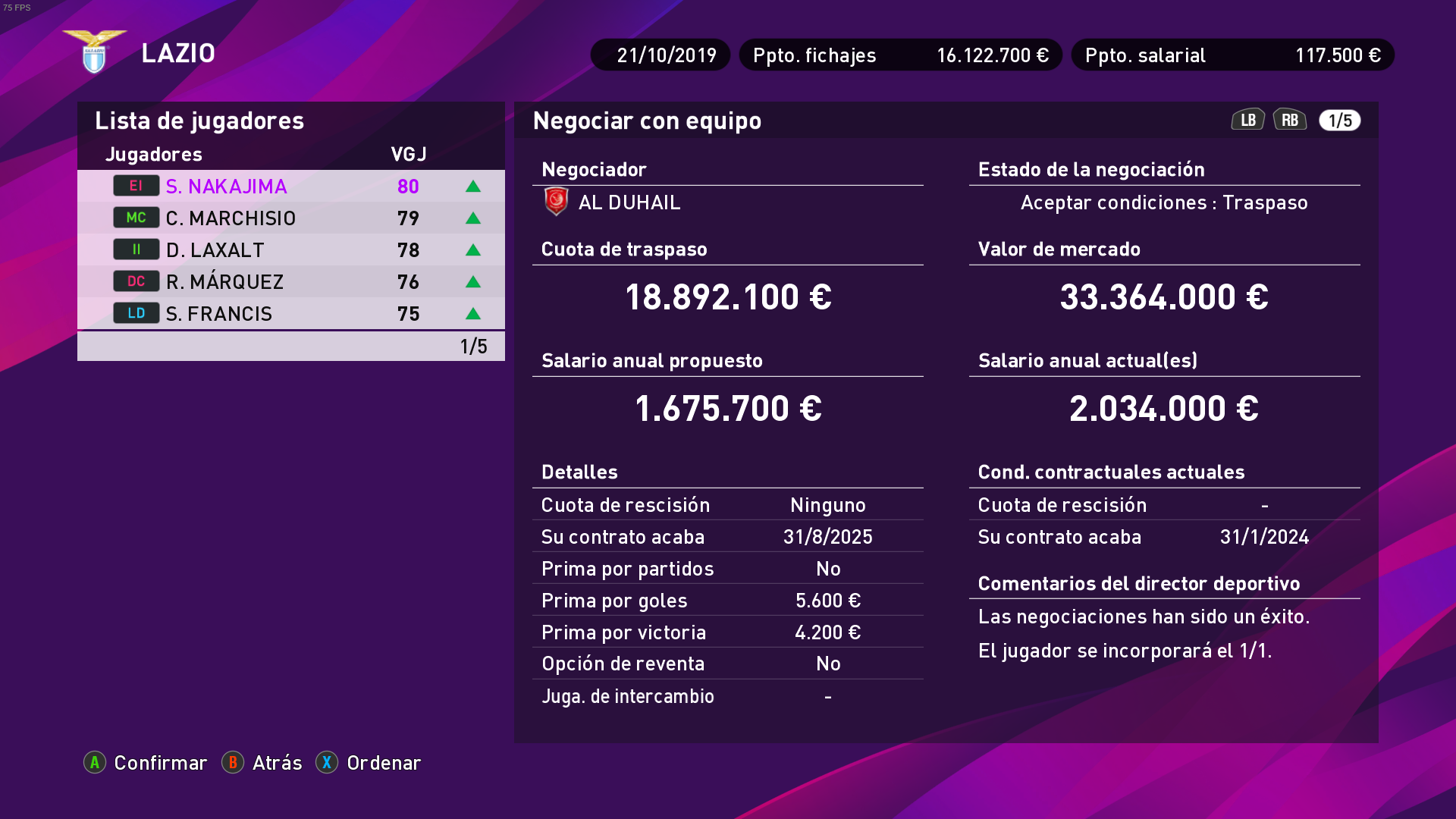Click the EI position badge for Nakajima
Screen dimensions: 1456x819
click(136, 186)
